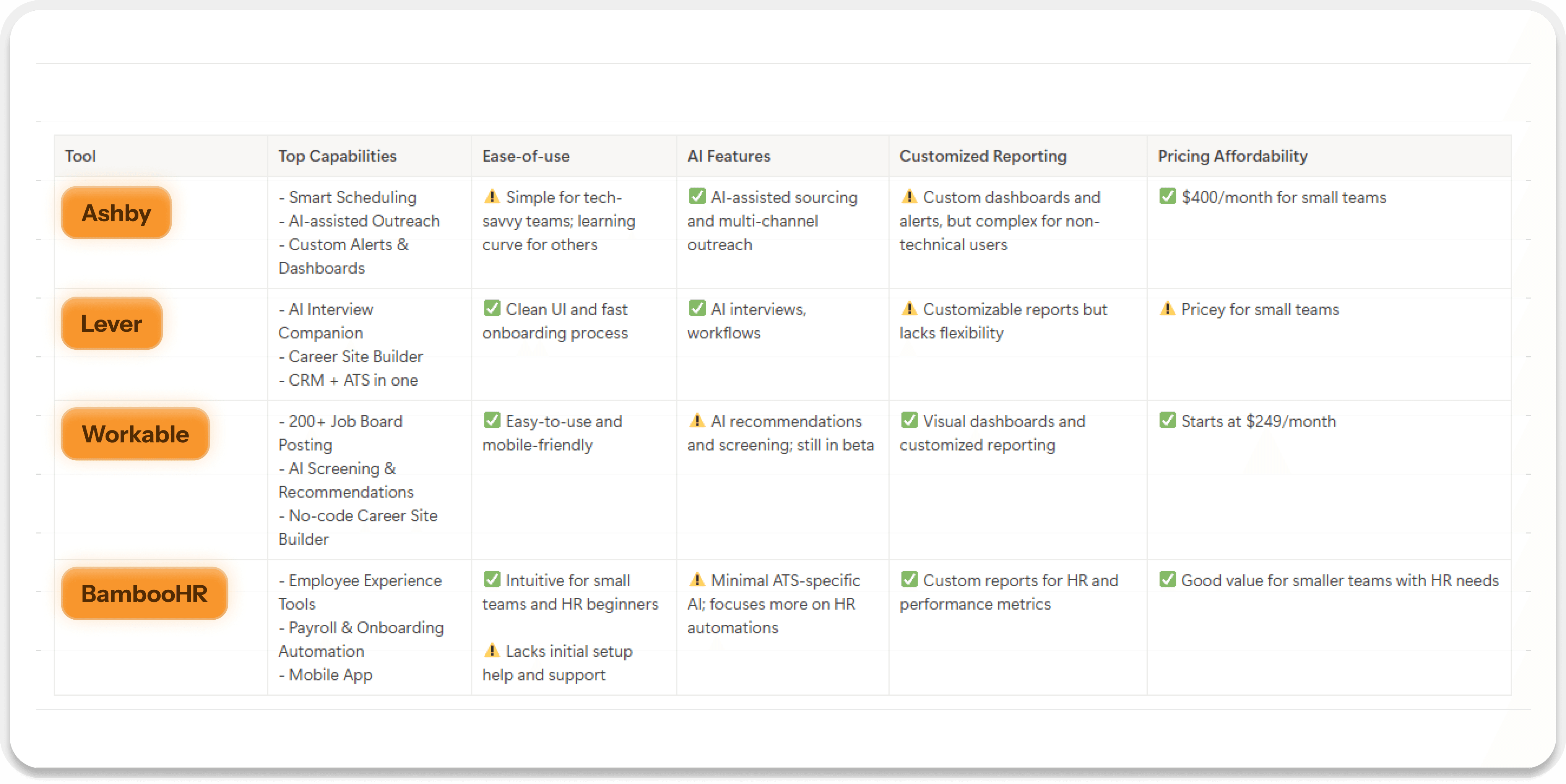
Task: Click warning icon next to 'Lacks initial setup help'
Action: coord(492,650)
